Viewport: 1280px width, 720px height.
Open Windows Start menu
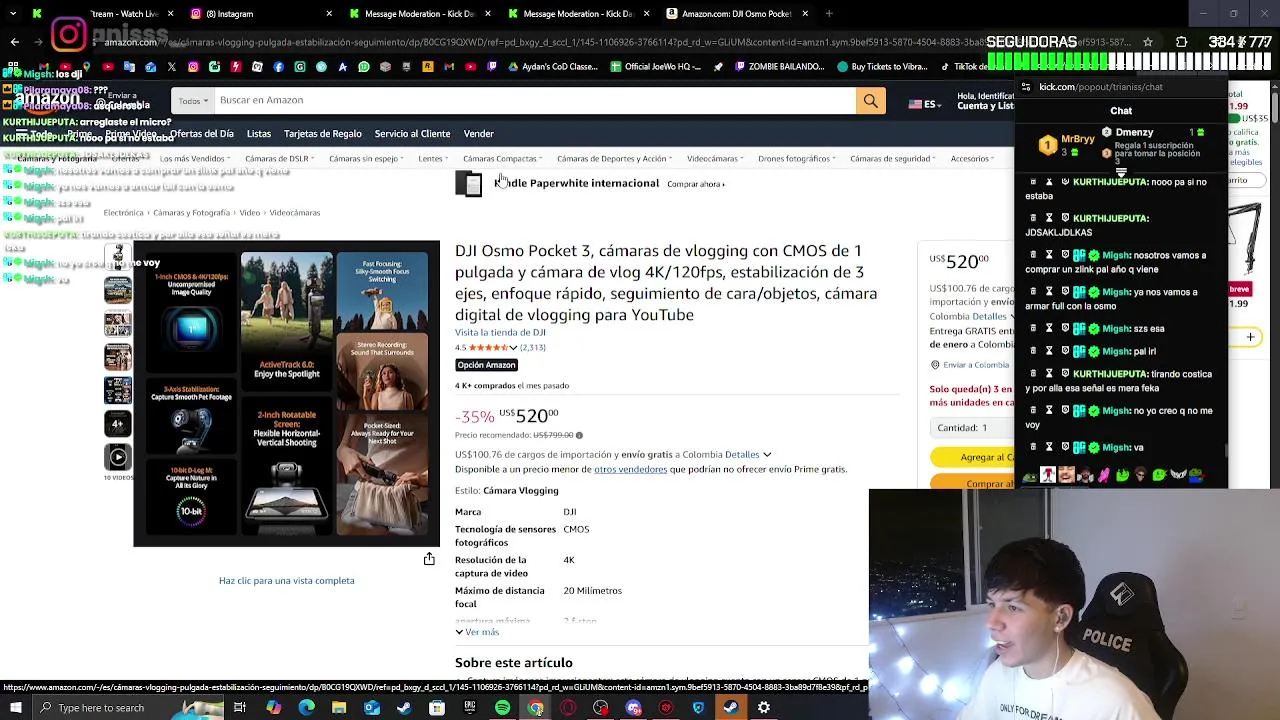click(15, 708)
